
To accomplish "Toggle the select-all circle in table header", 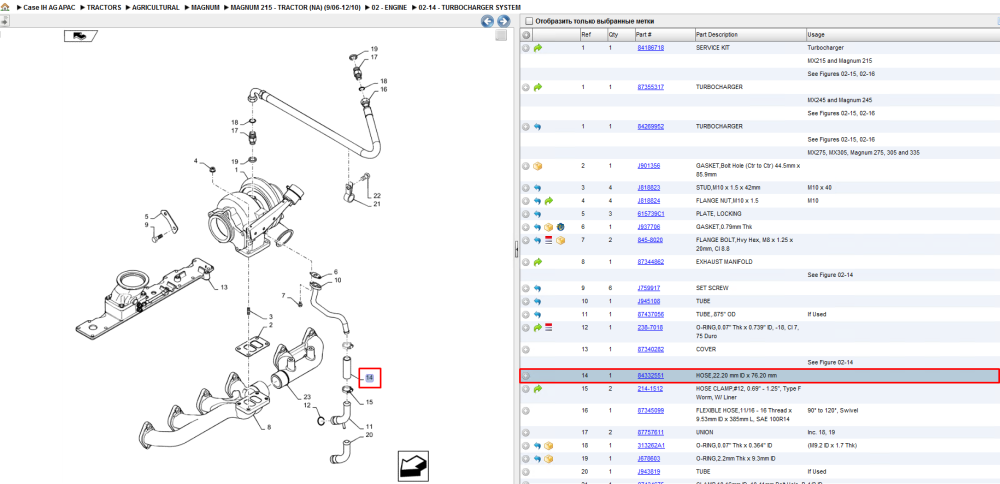I will [526, 34].
